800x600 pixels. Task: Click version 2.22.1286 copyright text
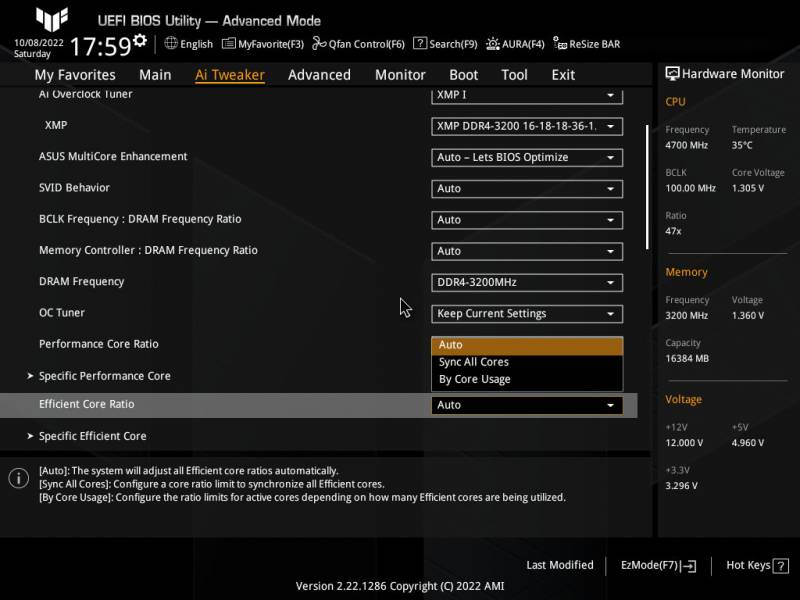(x=400, y=586)
